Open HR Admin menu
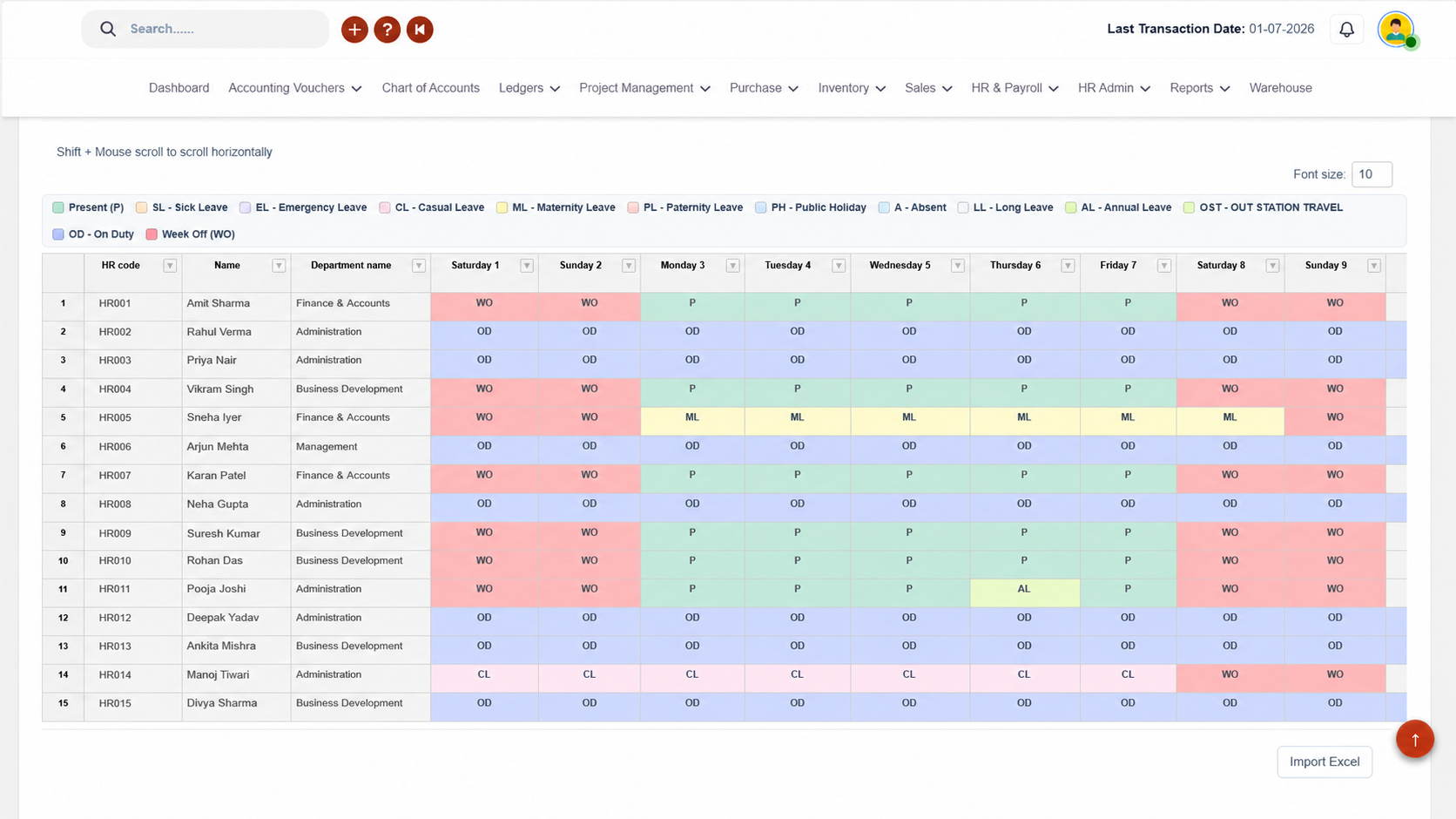This screenshot has width=1456, height=819. click(1115, 88)
